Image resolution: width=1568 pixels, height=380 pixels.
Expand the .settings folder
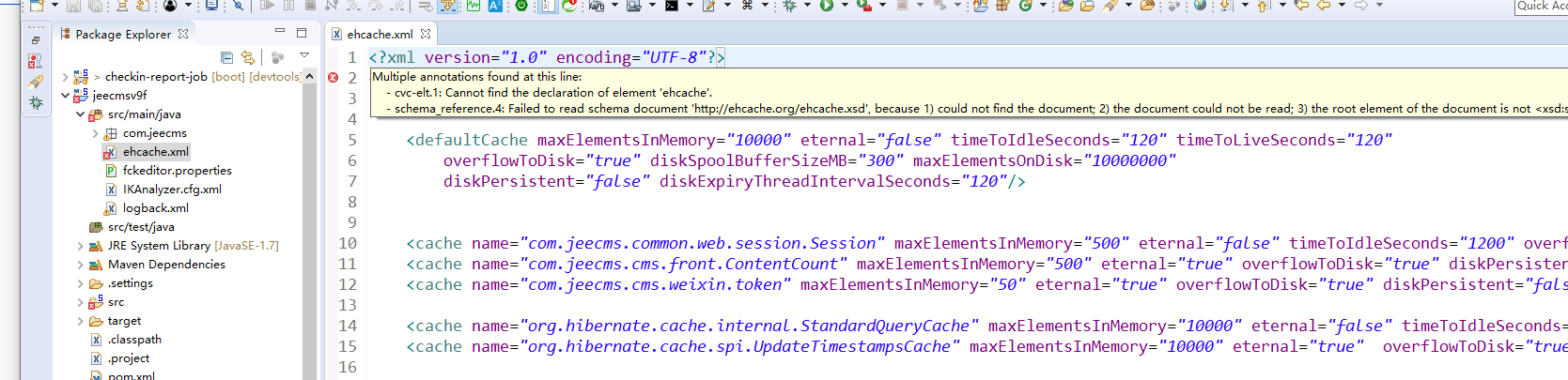click(81, 283)
